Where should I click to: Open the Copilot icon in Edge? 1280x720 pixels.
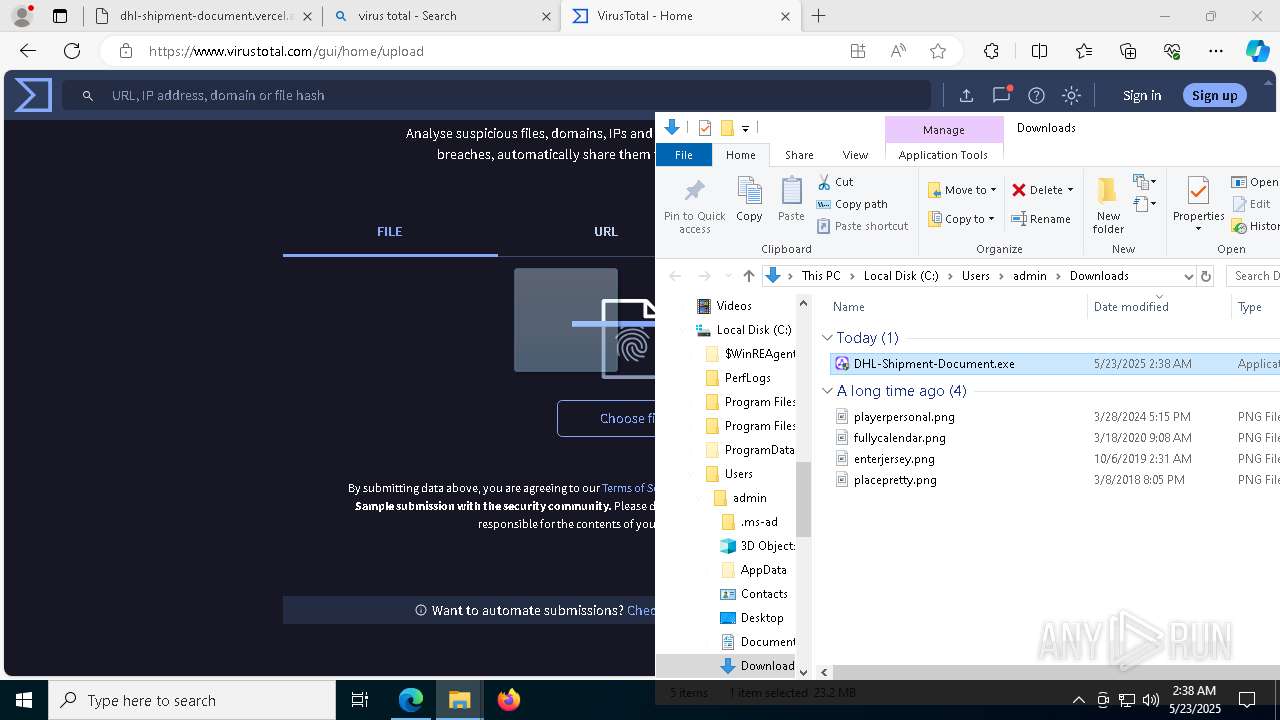click(1257, 51)
